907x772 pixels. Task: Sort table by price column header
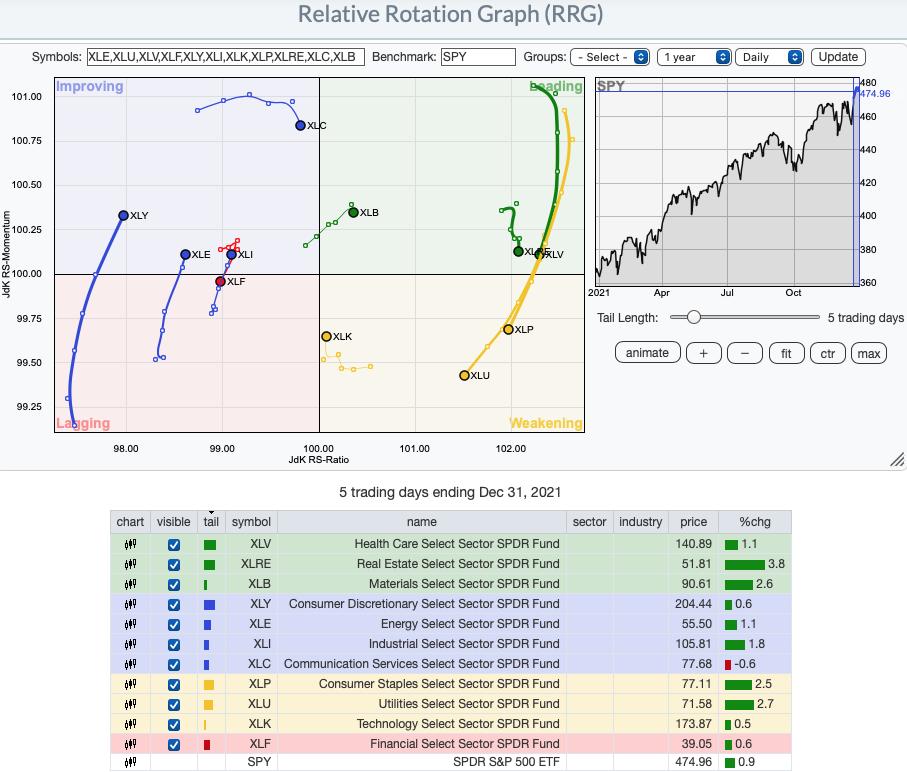click(694, 522)
